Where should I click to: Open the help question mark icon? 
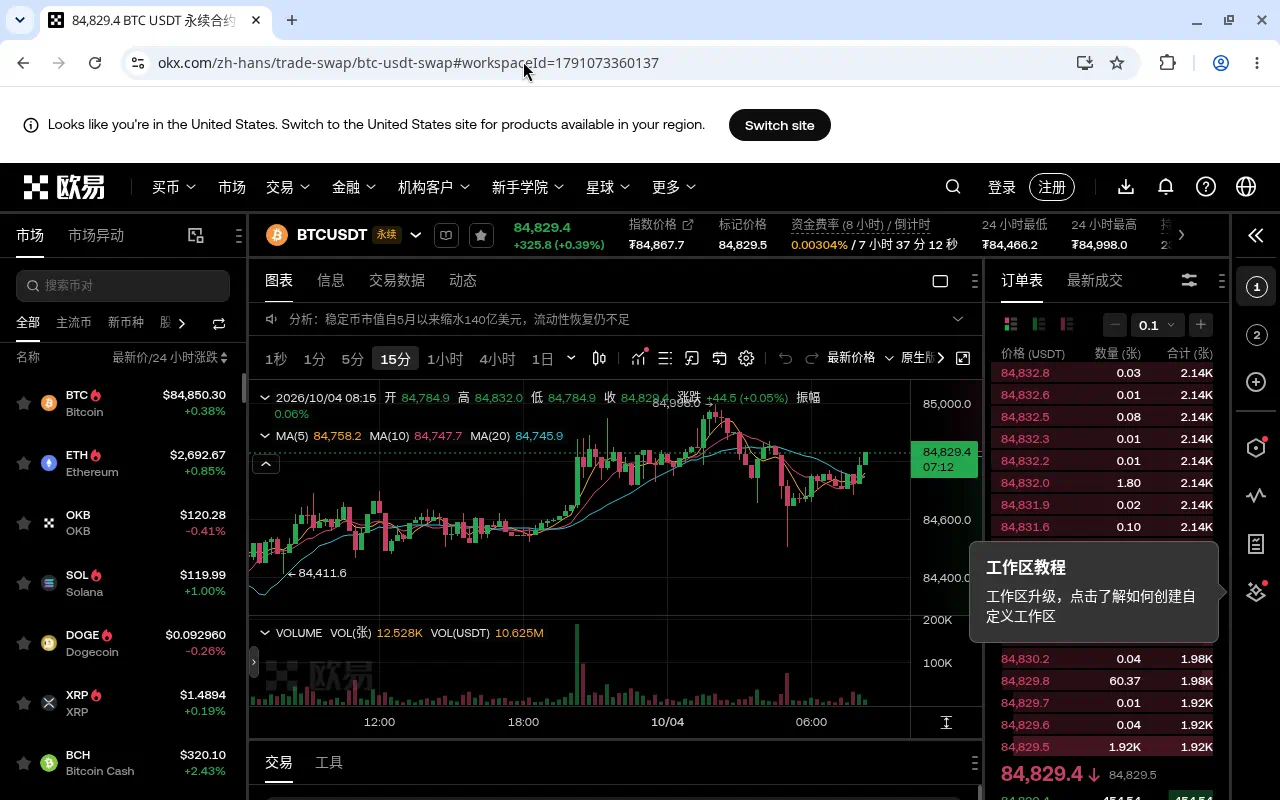tap(1206, 187)
